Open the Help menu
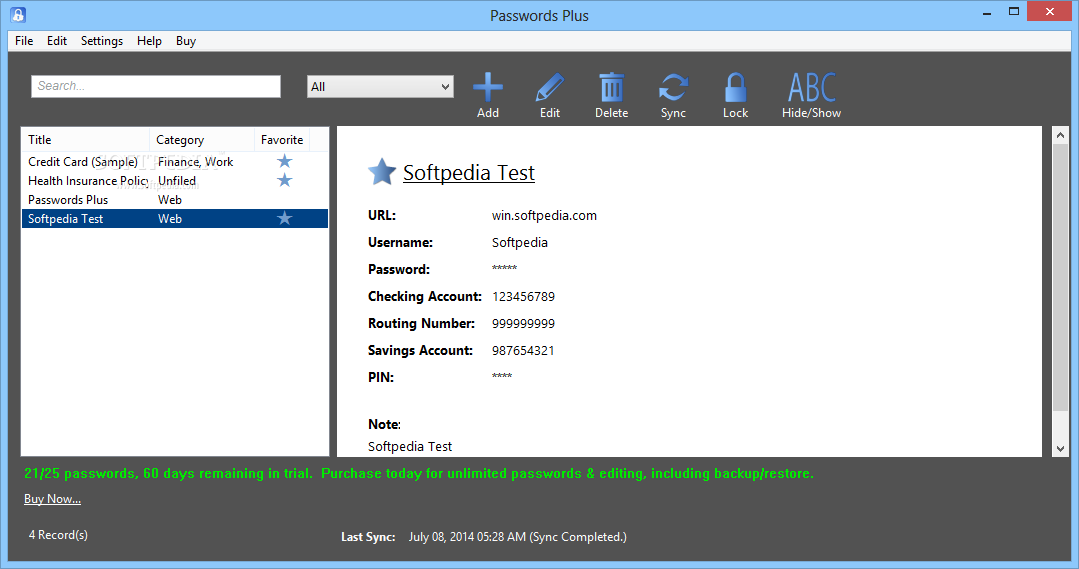 149,41
